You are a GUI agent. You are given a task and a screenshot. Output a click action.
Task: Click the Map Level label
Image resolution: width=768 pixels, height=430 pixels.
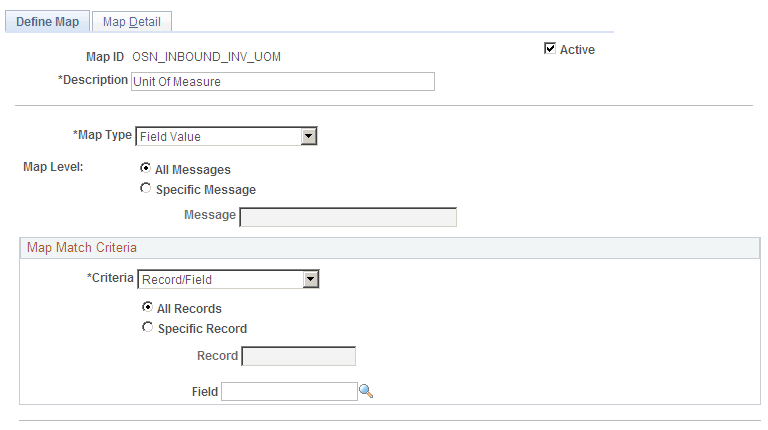point(52,166)
